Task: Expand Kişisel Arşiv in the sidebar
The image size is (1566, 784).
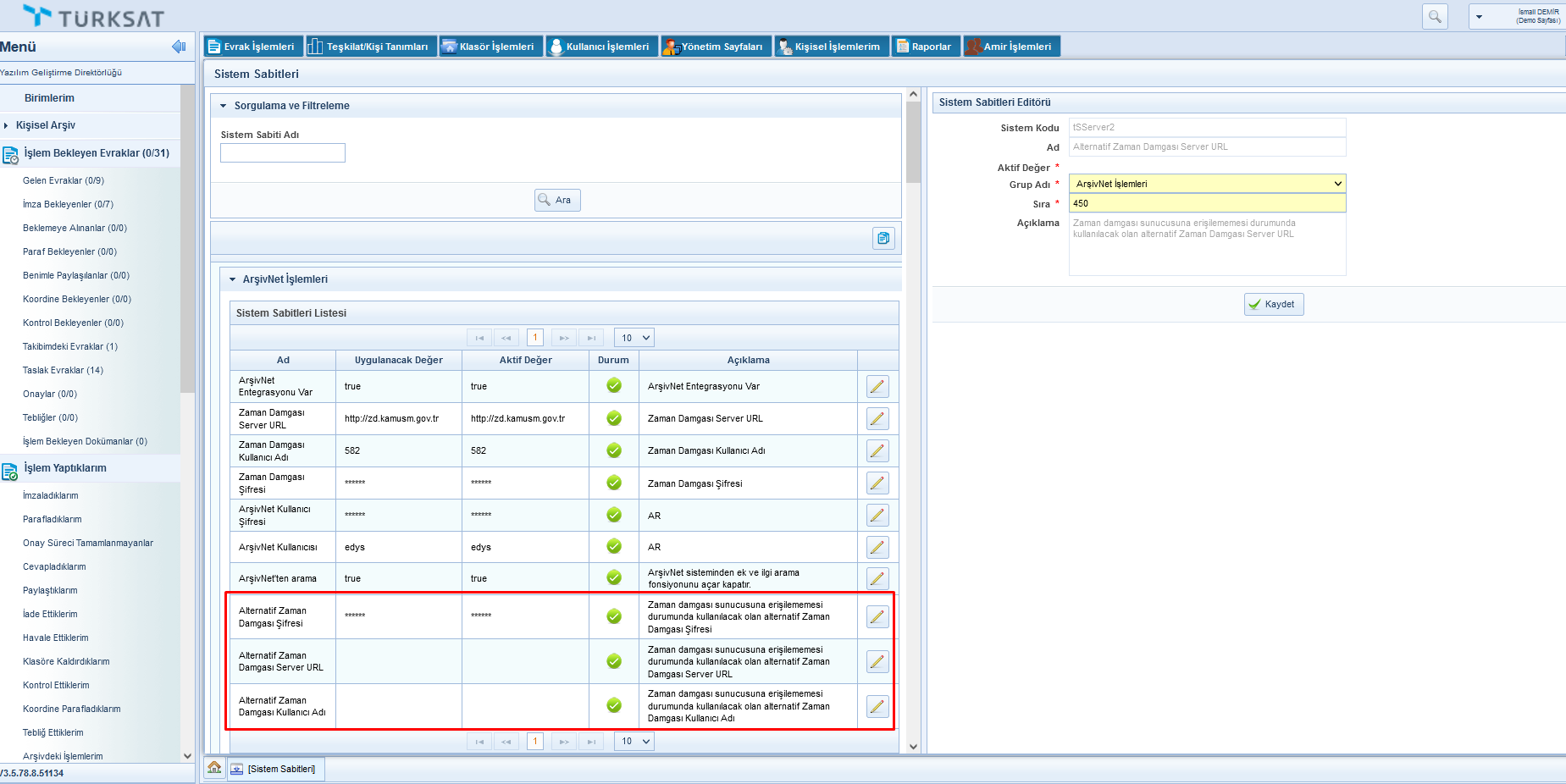Action: [x=7, y=125]
